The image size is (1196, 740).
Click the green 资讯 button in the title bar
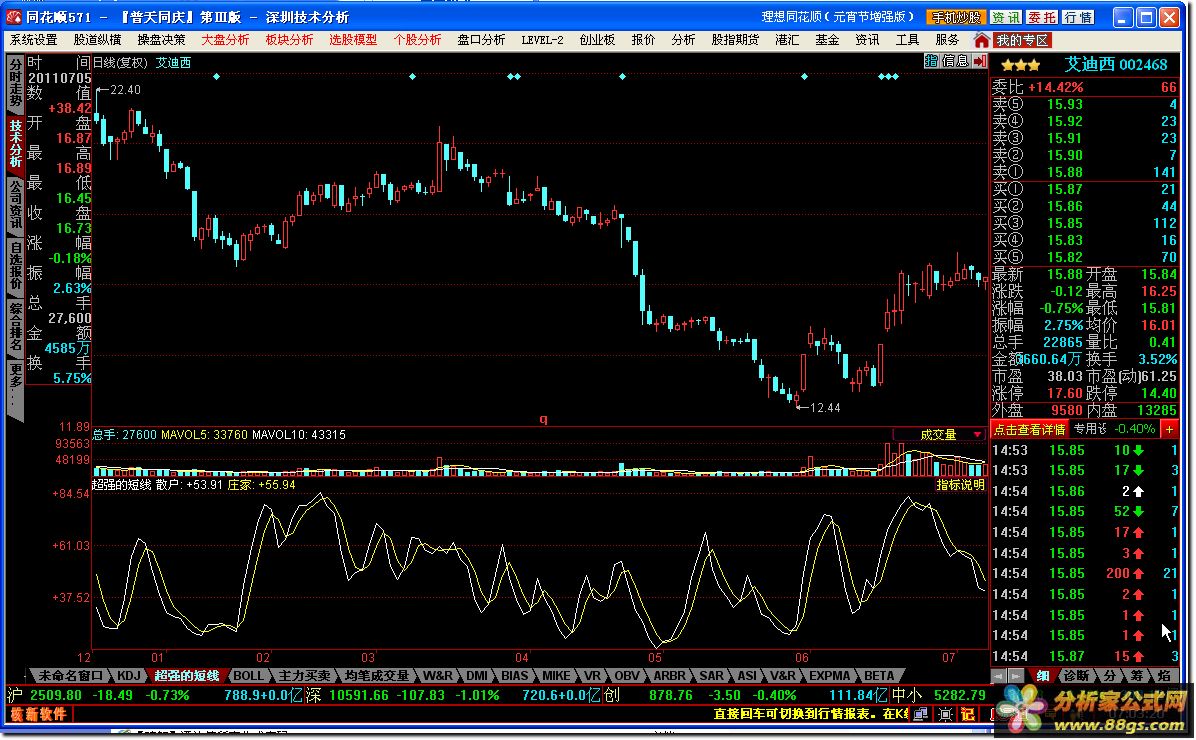coord(1005,17)
